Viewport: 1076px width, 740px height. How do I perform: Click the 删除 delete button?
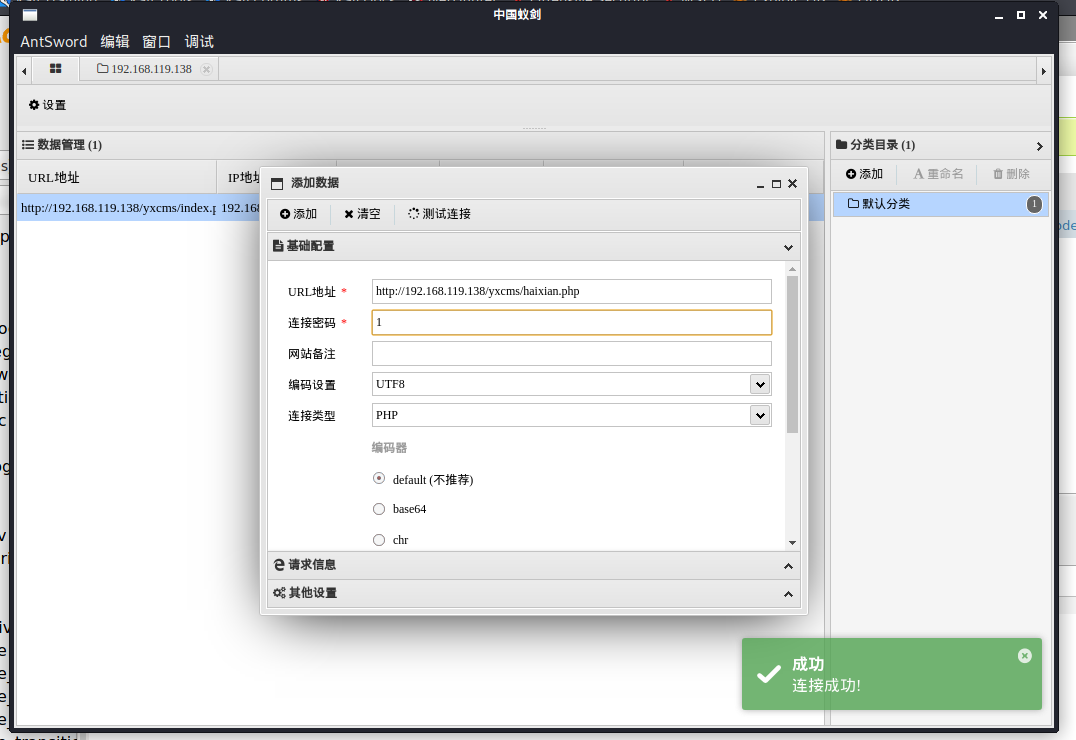[1011, 174]
